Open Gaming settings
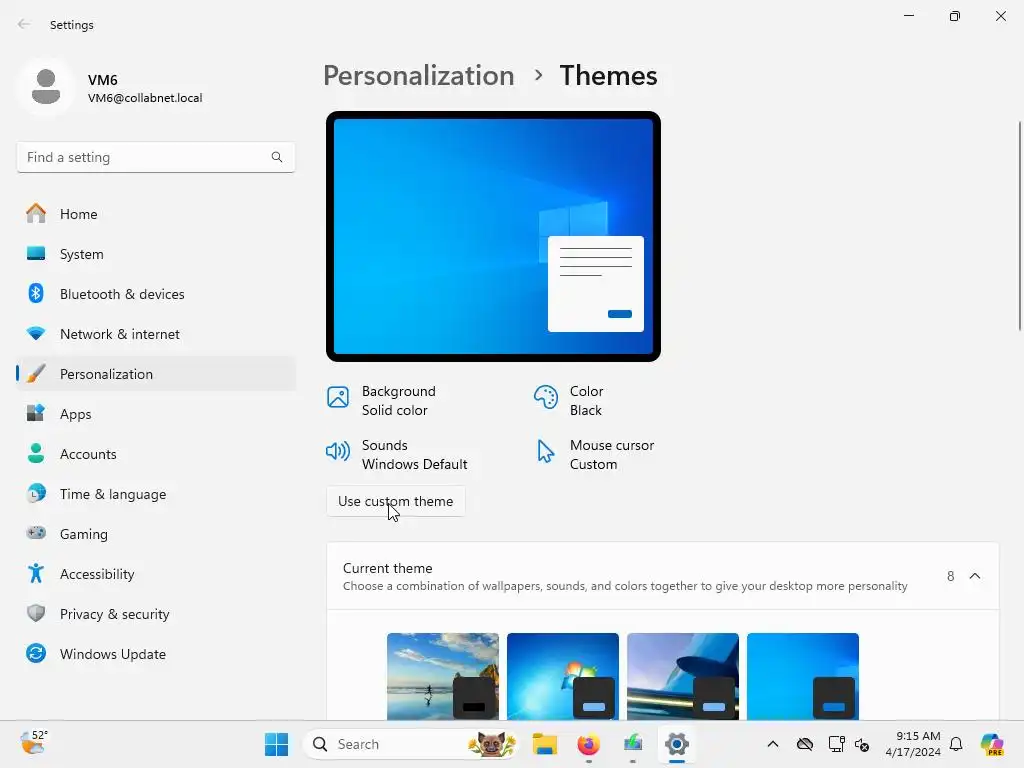The height and width of the screenshot is (768, 1024). [155, 534]
